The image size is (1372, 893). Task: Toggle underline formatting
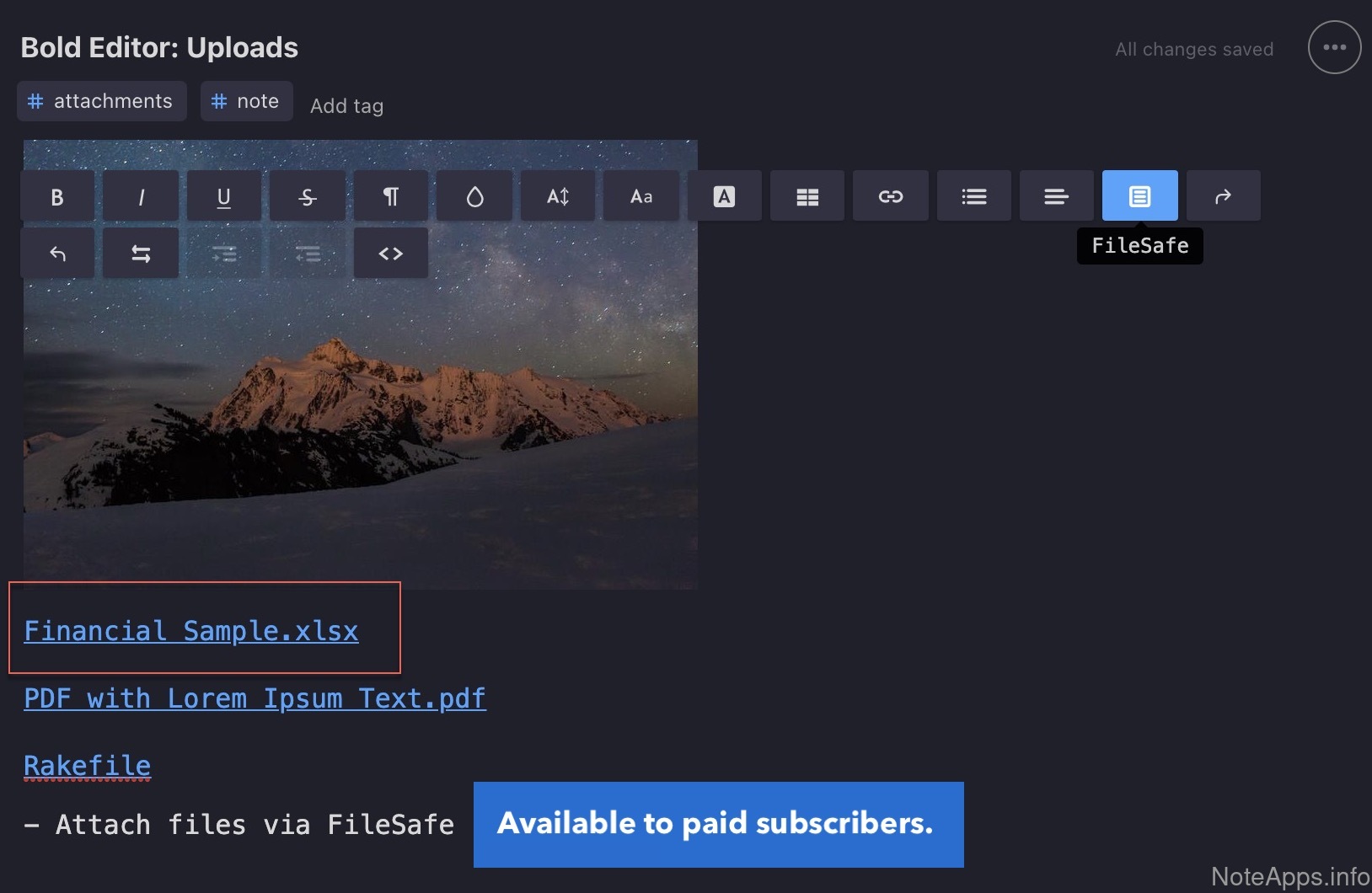(x=224, y=196)
